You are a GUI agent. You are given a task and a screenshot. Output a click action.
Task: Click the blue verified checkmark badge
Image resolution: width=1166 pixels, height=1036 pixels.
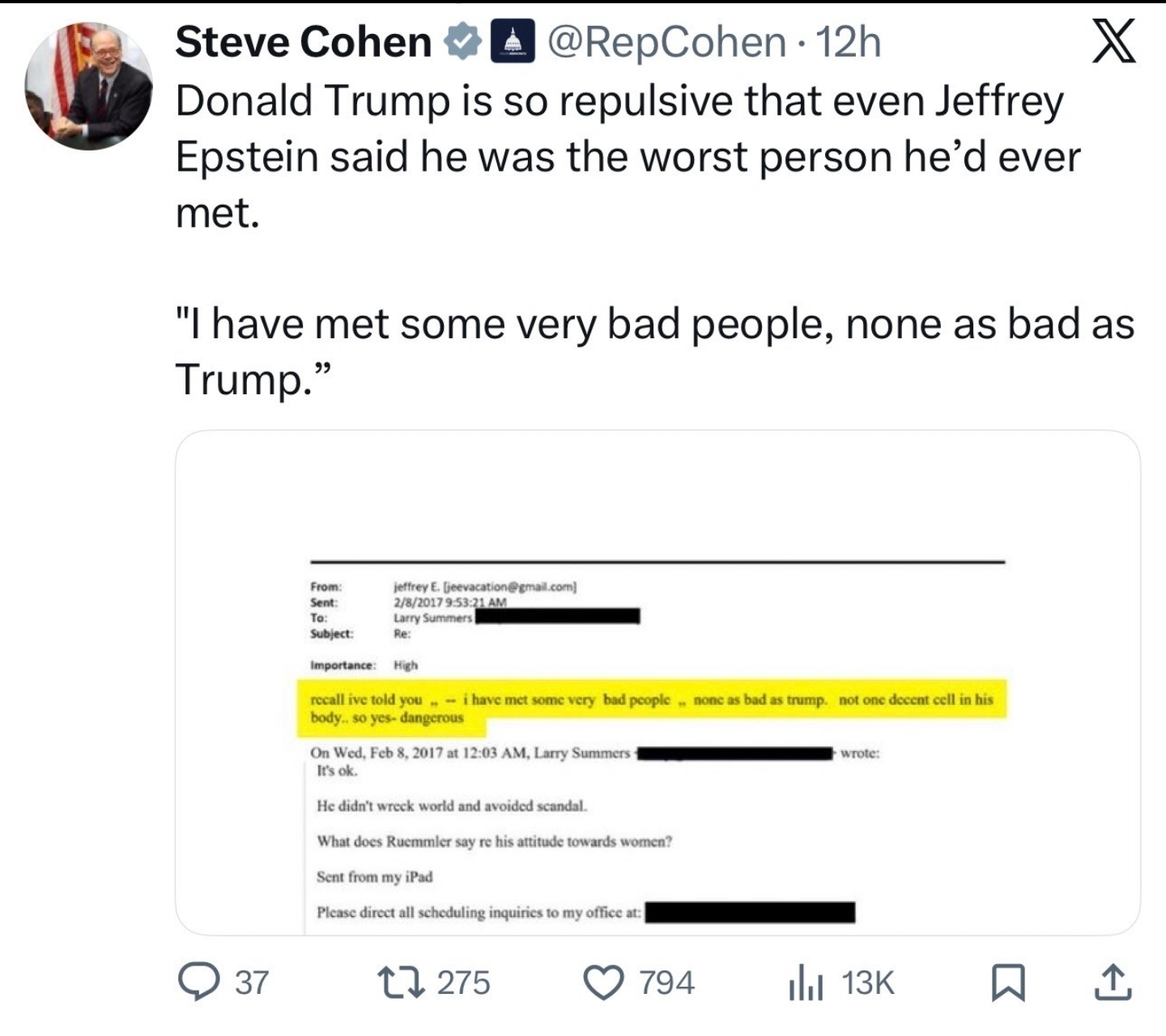tap(462, 42)
